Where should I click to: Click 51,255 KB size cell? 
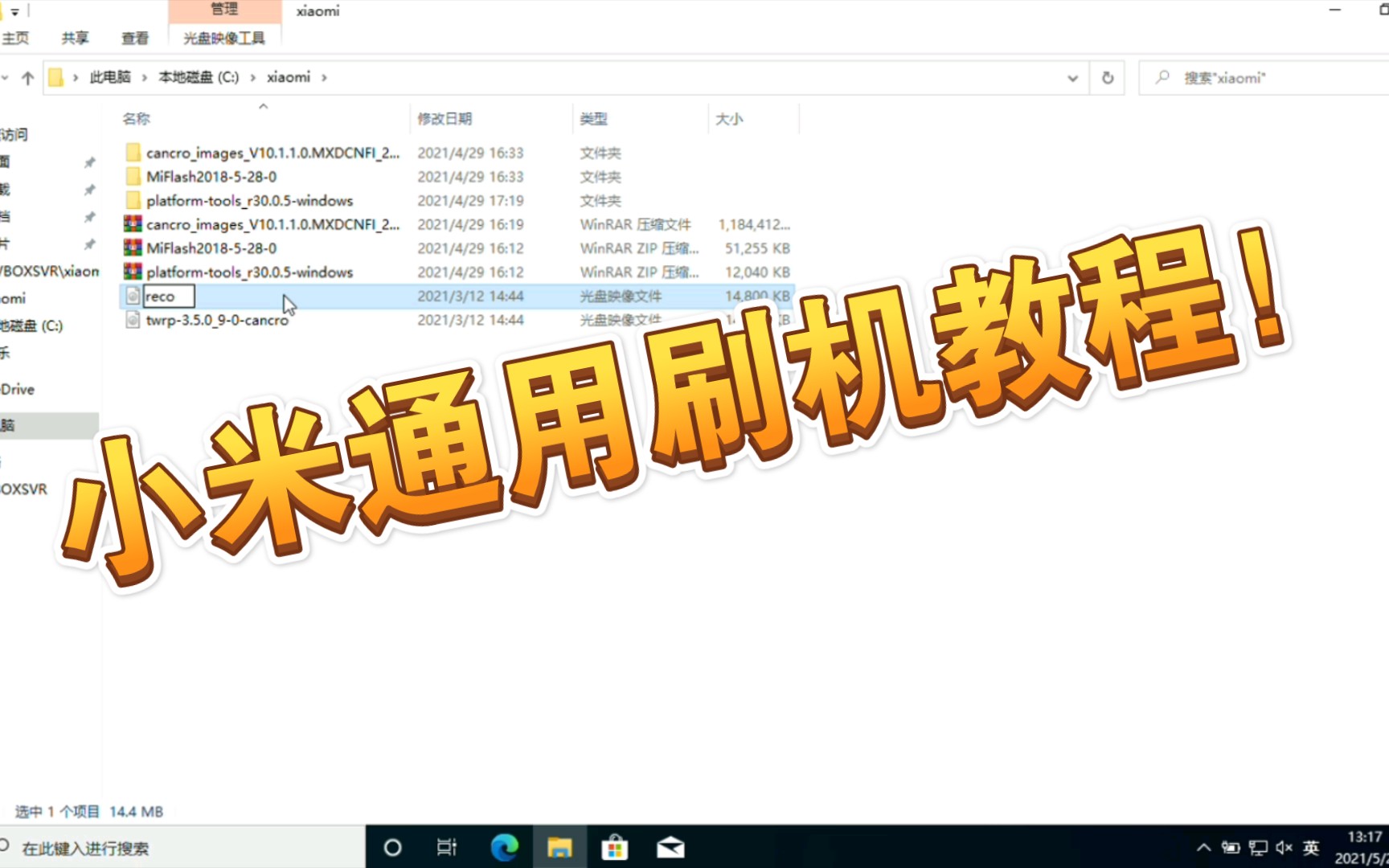pyautogui.click(x=757, y=248)
